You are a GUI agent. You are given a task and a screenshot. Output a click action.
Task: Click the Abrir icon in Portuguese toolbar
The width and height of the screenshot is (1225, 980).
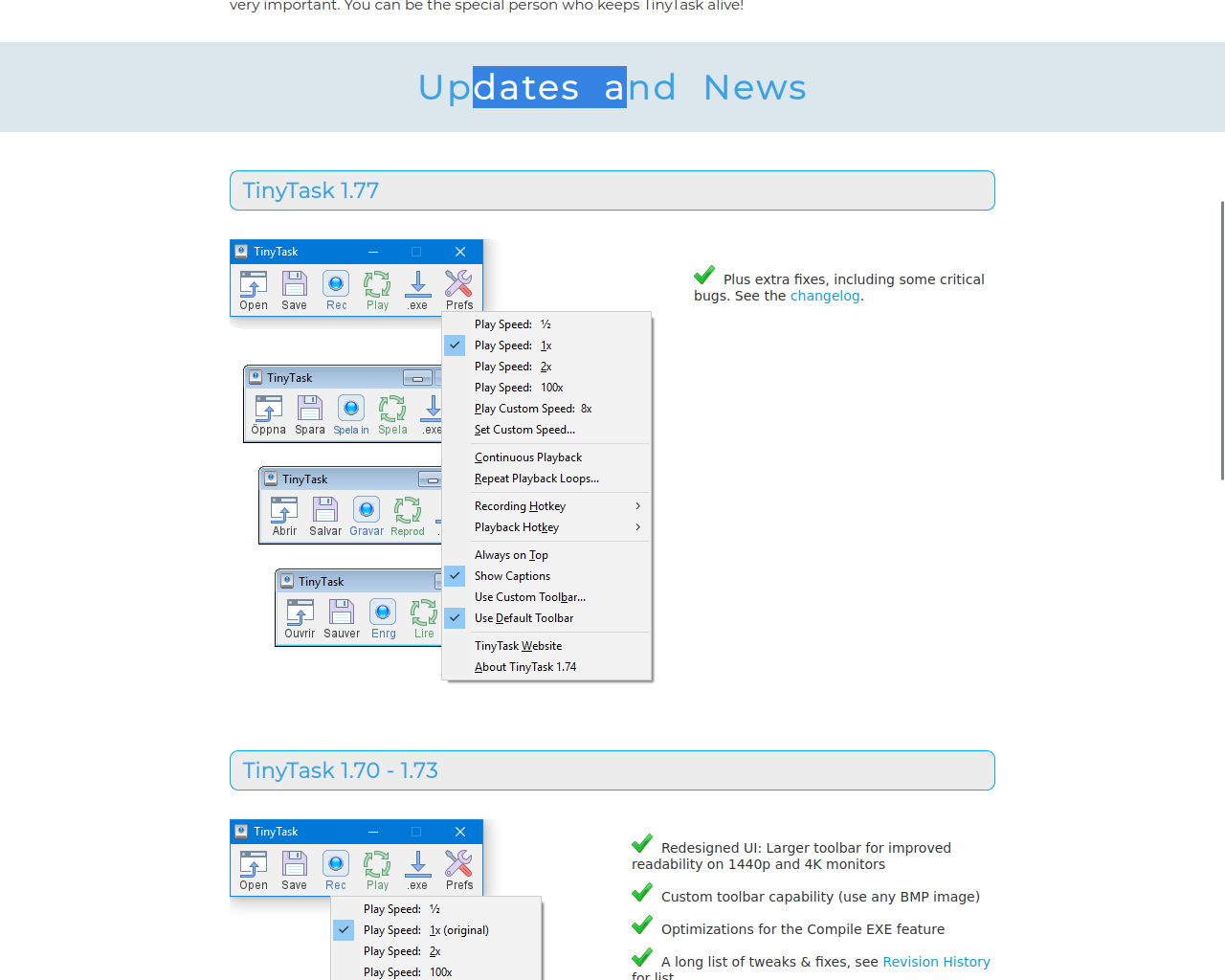coord(284,517)
